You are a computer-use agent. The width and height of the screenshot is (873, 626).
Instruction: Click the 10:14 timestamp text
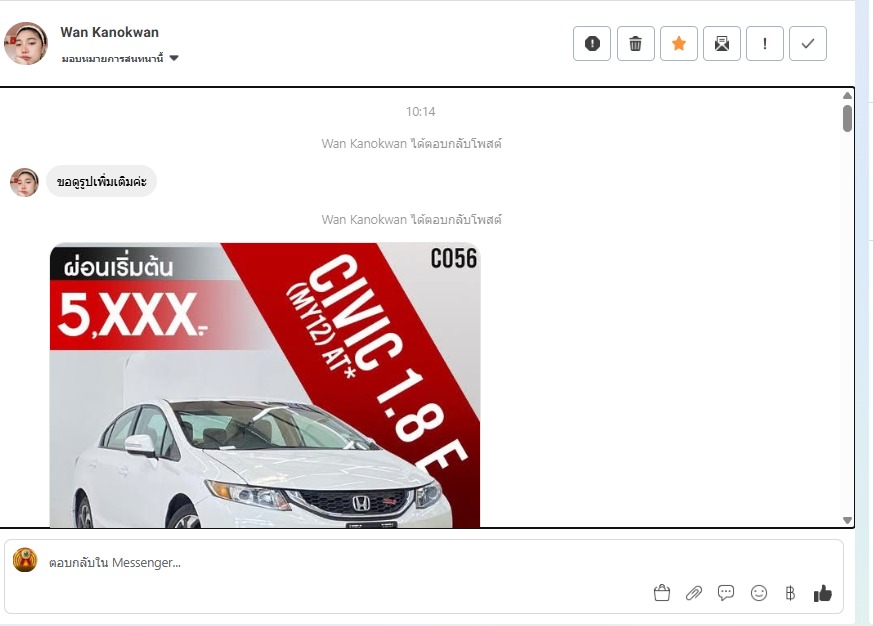click(x=420, y=112)
